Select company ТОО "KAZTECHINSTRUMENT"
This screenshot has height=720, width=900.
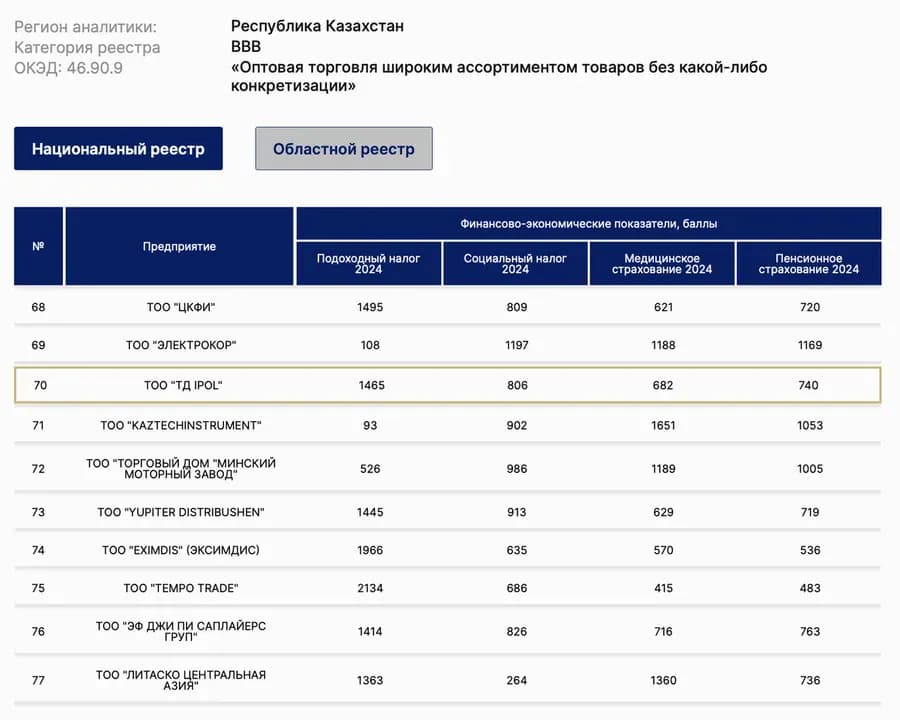[181, 425]
